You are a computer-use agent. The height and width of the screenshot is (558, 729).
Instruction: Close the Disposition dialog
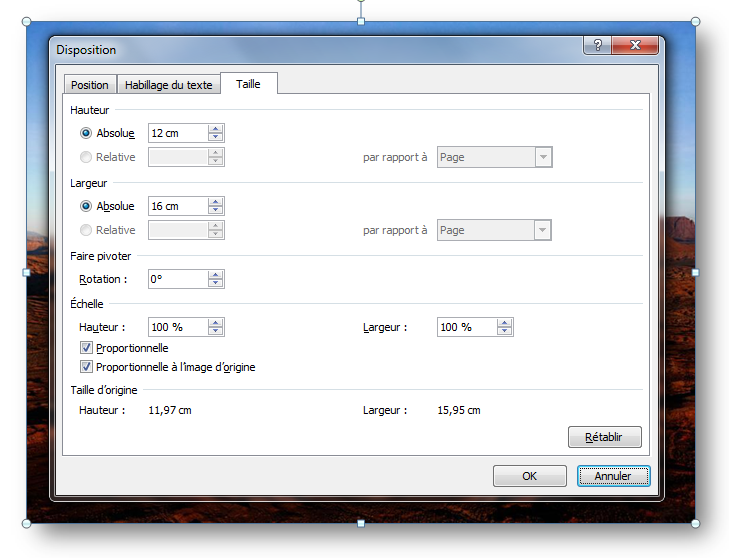(635, 45)
